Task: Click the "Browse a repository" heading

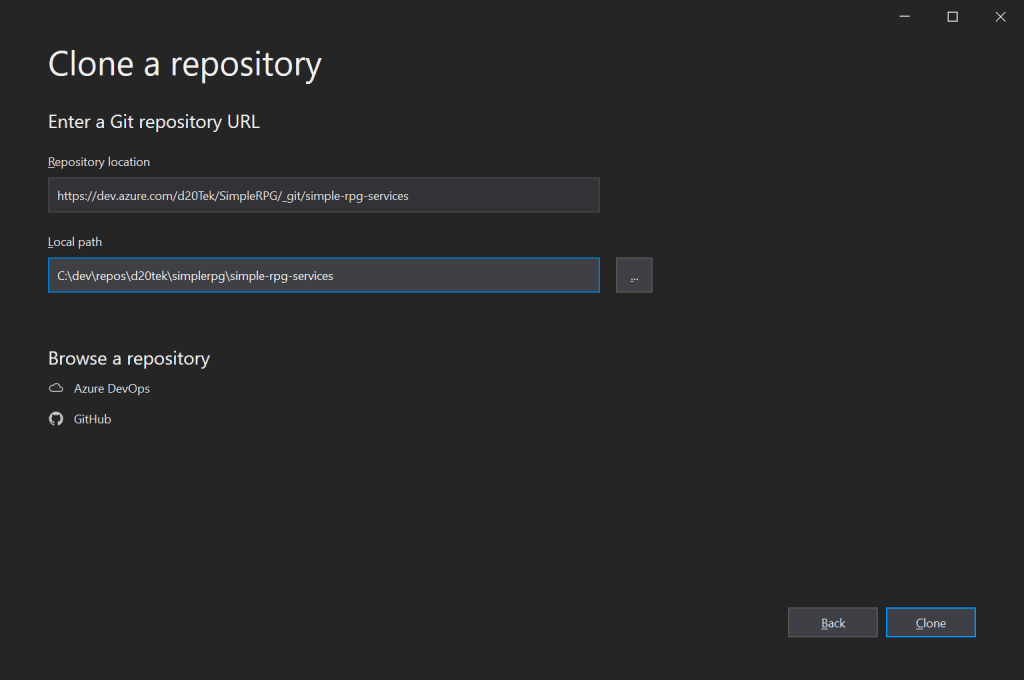Action: click(x=129, y=358)
